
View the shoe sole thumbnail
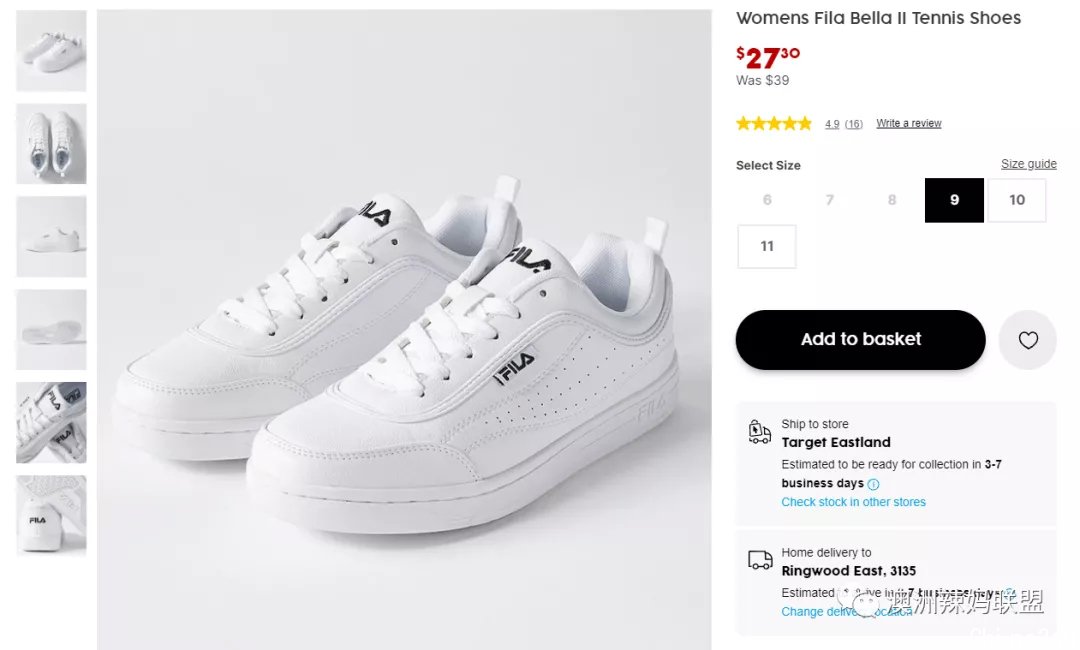pyautogui.click(x=52, y=330)
